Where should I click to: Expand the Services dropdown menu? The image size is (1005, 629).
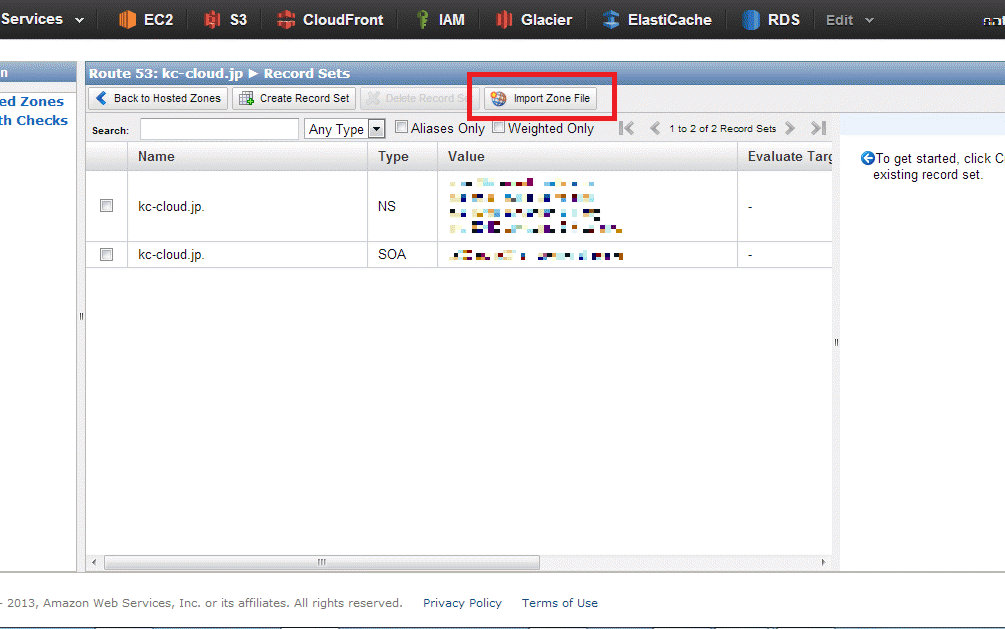tap(42, 19)
